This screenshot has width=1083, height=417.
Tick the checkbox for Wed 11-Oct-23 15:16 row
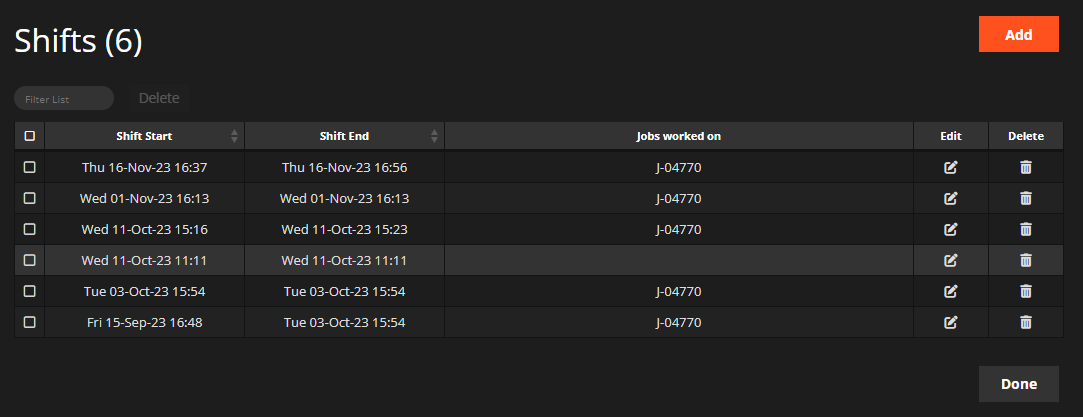[x=30, y=229]
